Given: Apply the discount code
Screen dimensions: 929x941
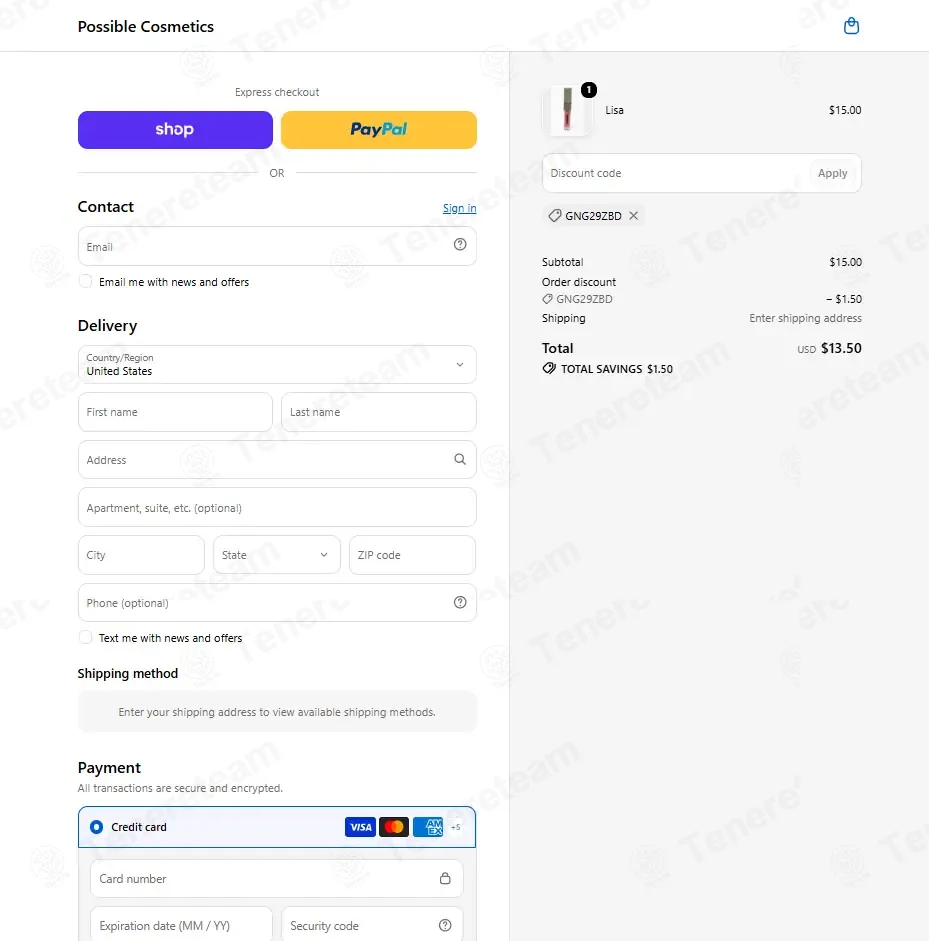Looking at the screenshot, I should pyautogui.click(x=832, y=173).
